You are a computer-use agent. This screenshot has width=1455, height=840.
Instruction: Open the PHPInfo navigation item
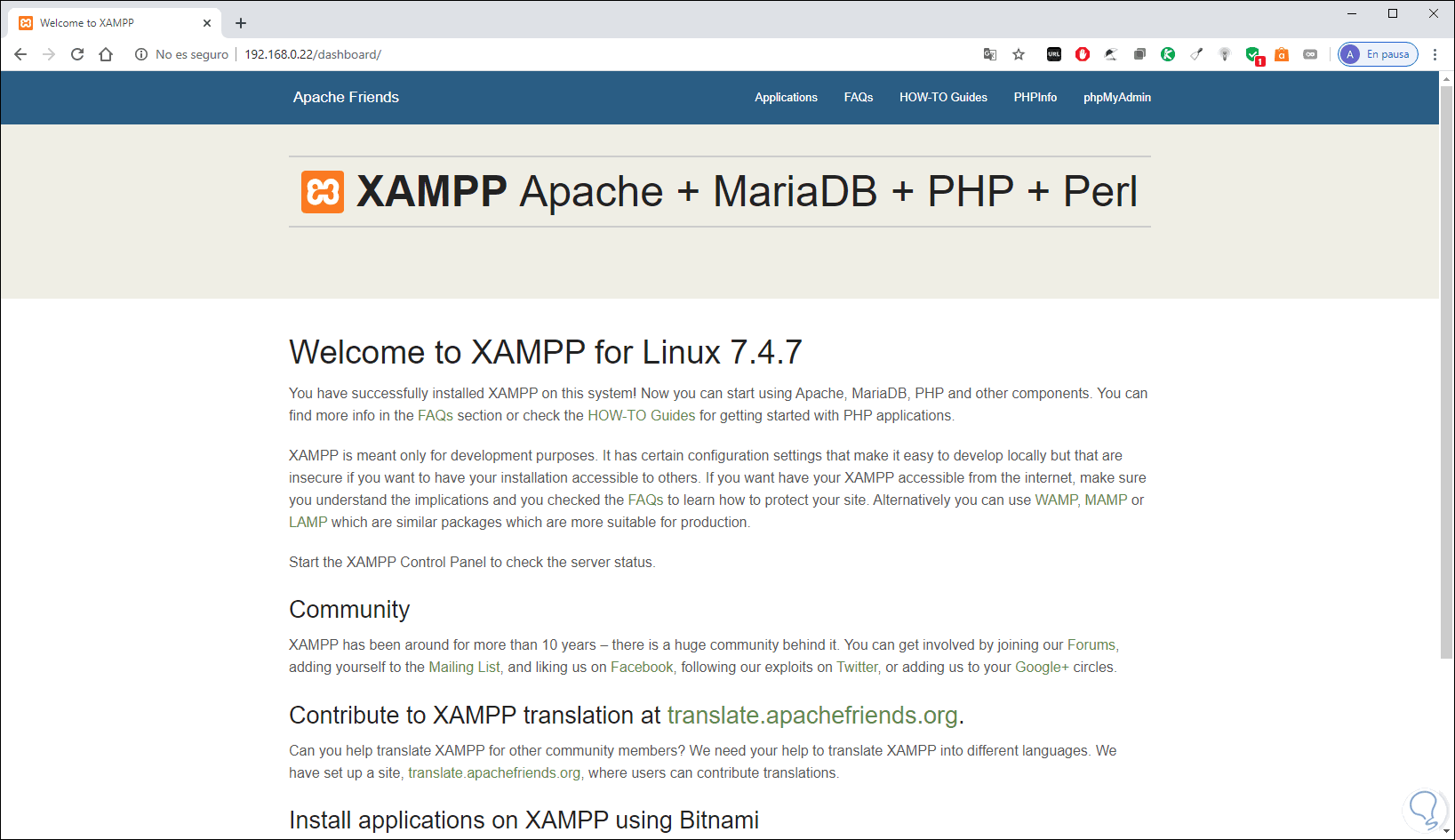click(x=1035, y=97)
